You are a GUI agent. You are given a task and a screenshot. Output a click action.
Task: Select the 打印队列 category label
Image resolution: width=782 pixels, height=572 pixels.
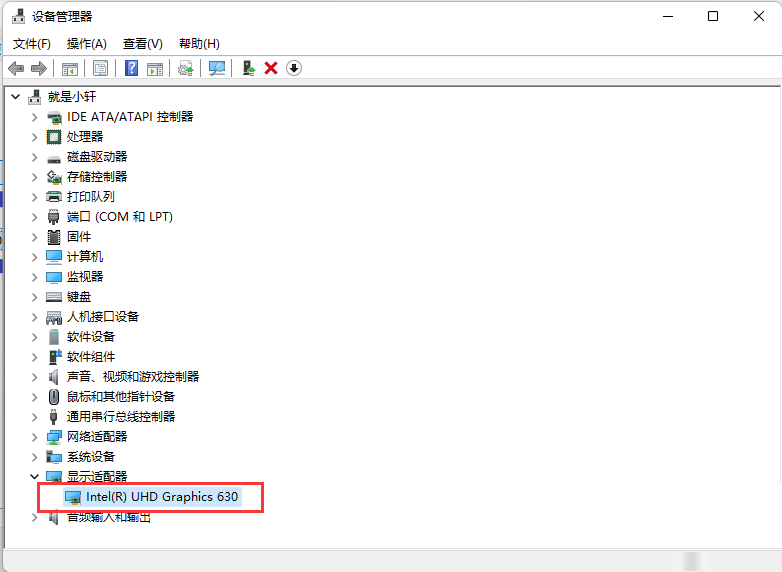click(x=91, y=196)
